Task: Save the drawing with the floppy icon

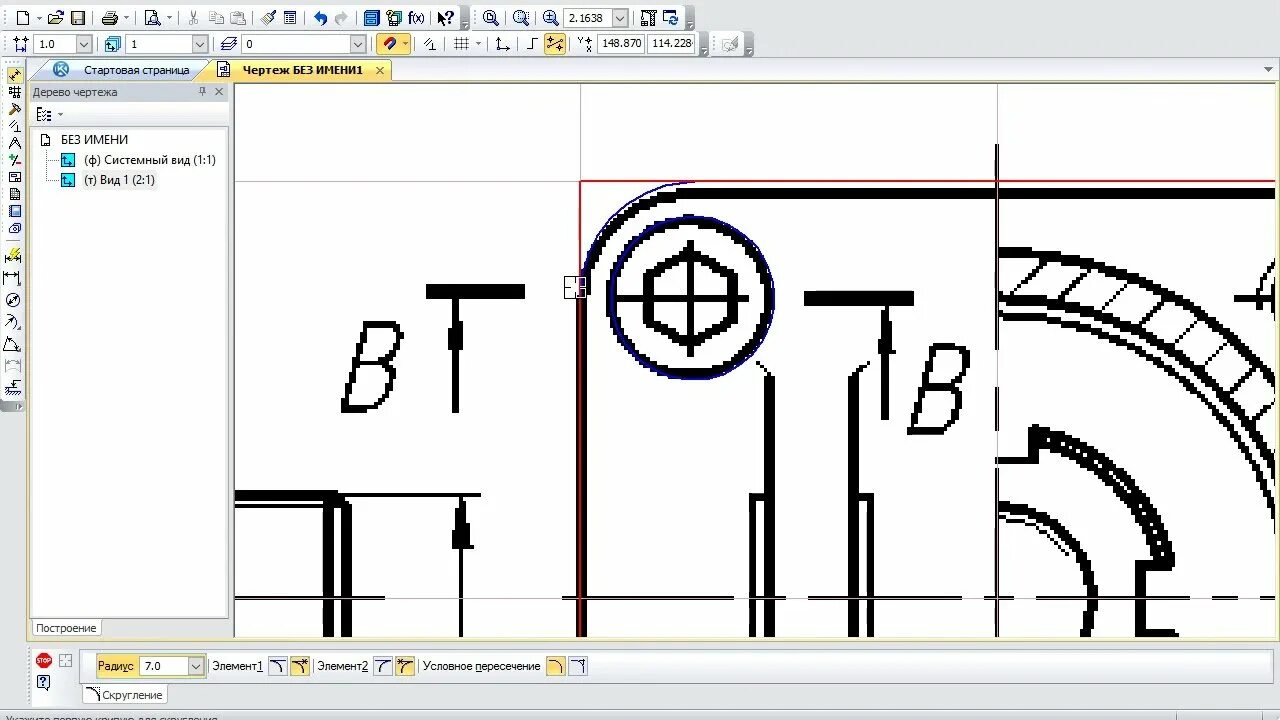Action: [78, 18]
